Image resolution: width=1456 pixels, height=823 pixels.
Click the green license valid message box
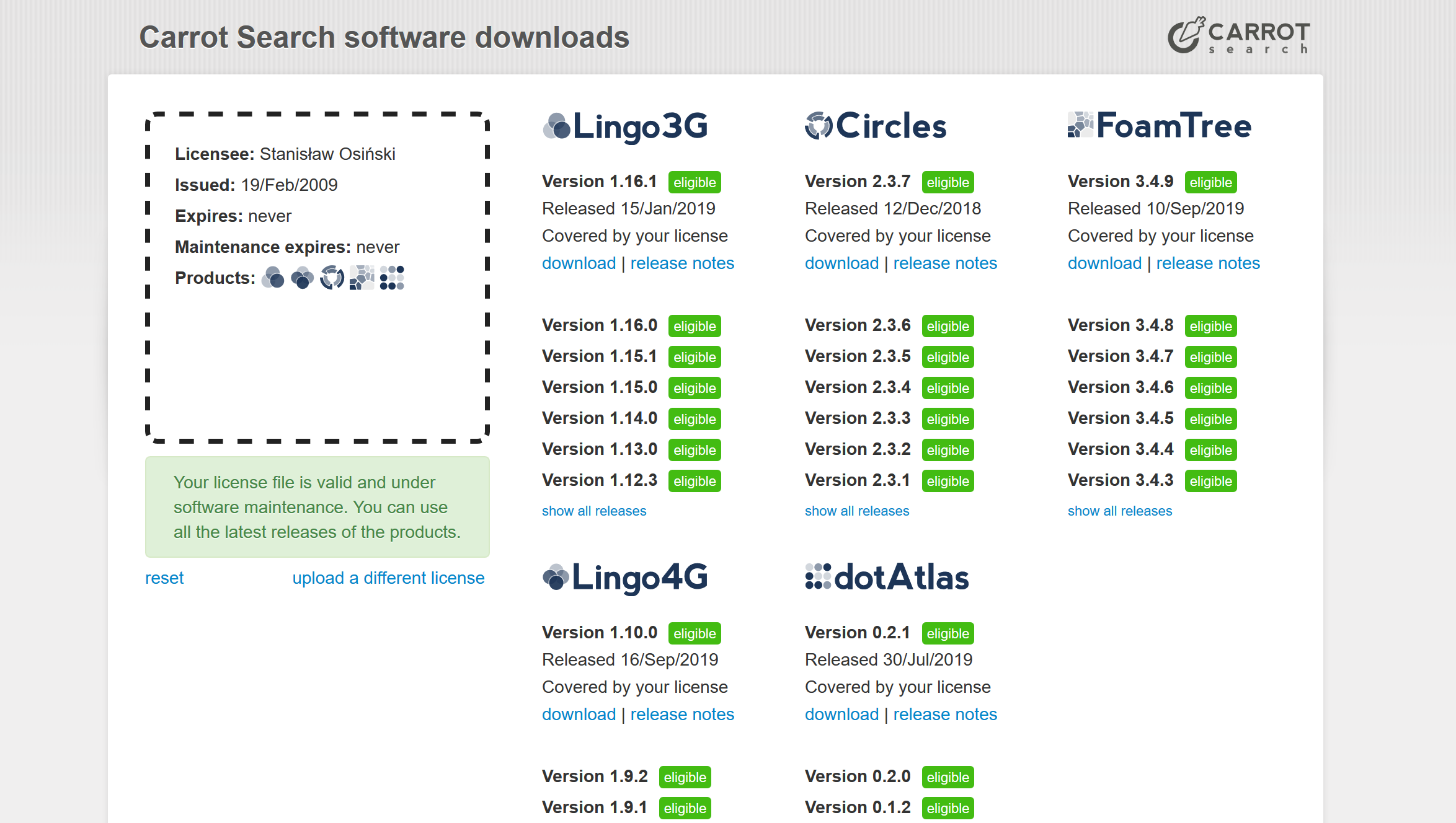tap(317, 507)
